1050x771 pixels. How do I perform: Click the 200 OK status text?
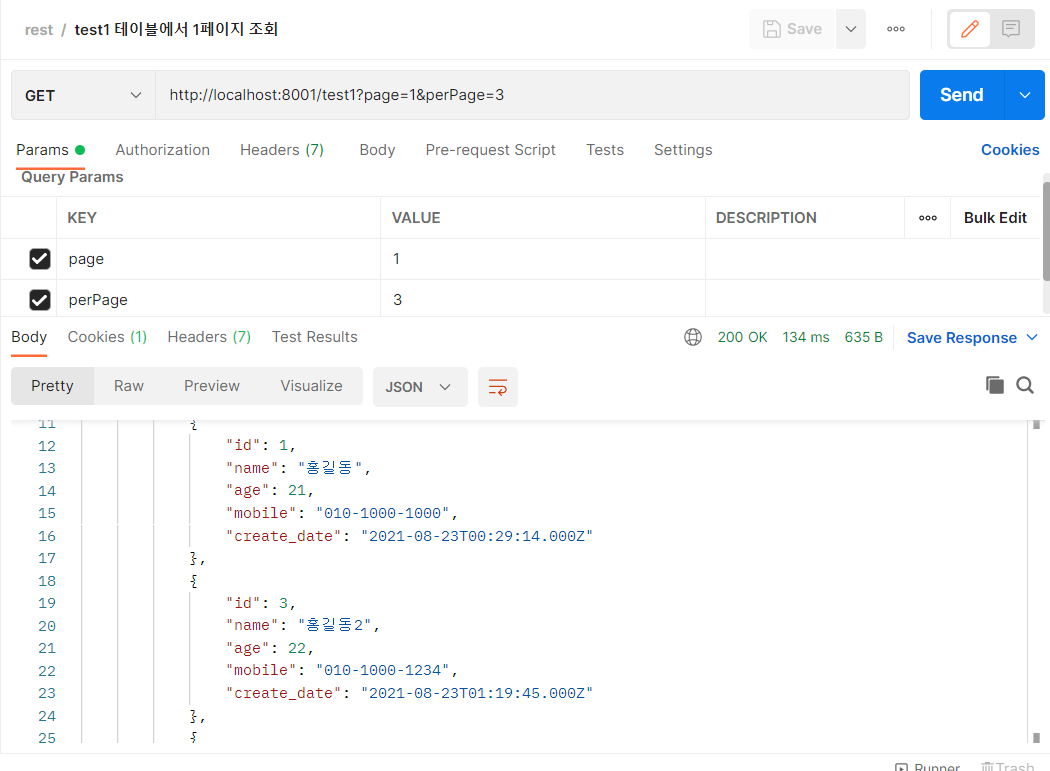(x=742, y=337)
